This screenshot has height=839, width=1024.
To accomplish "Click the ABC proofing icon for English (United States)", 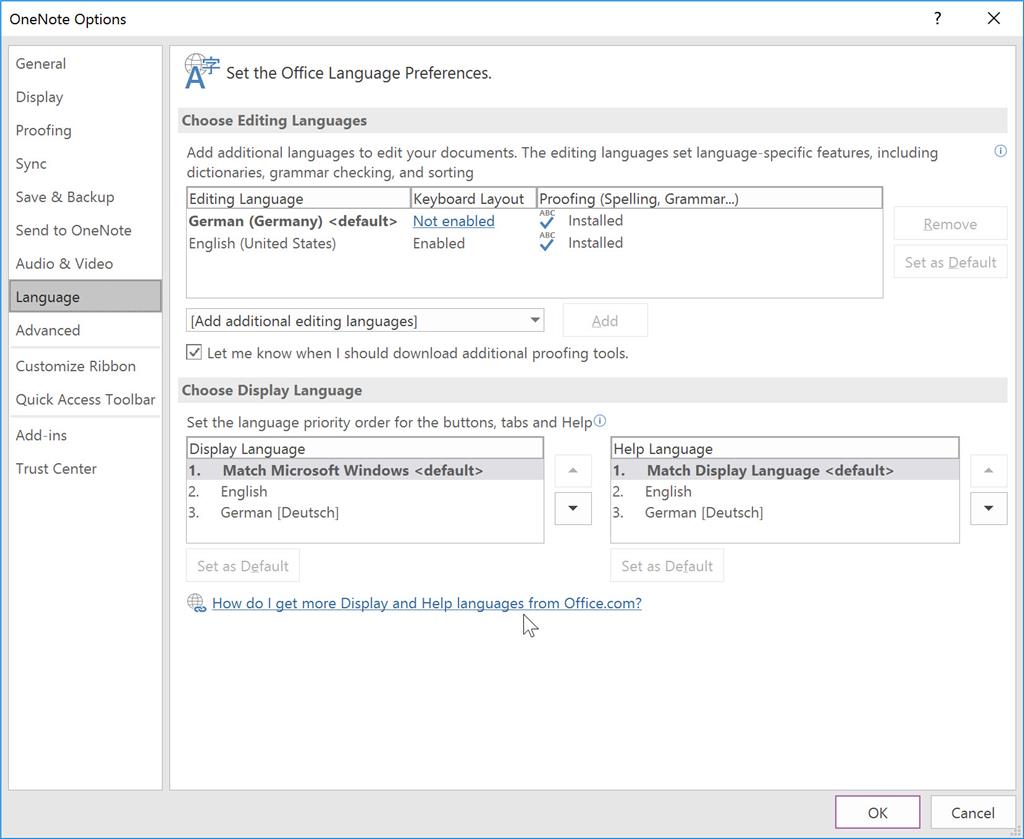I will pos(546,242).
